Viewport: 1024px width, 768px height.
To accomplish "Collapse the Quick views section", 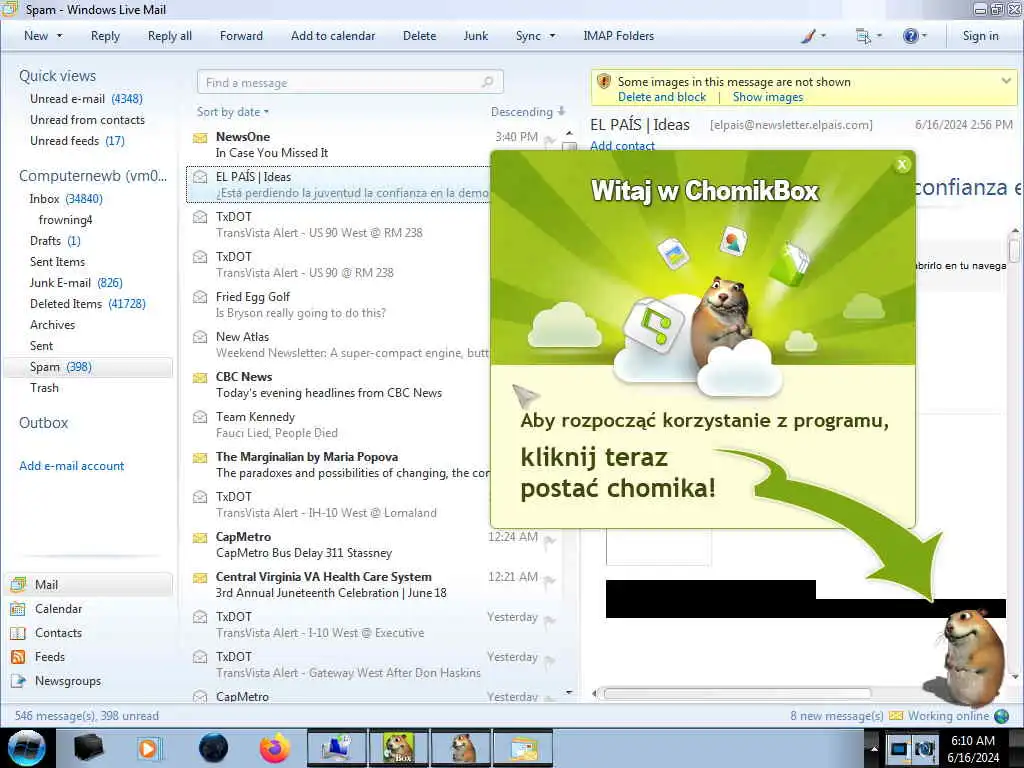I will 57,76.
